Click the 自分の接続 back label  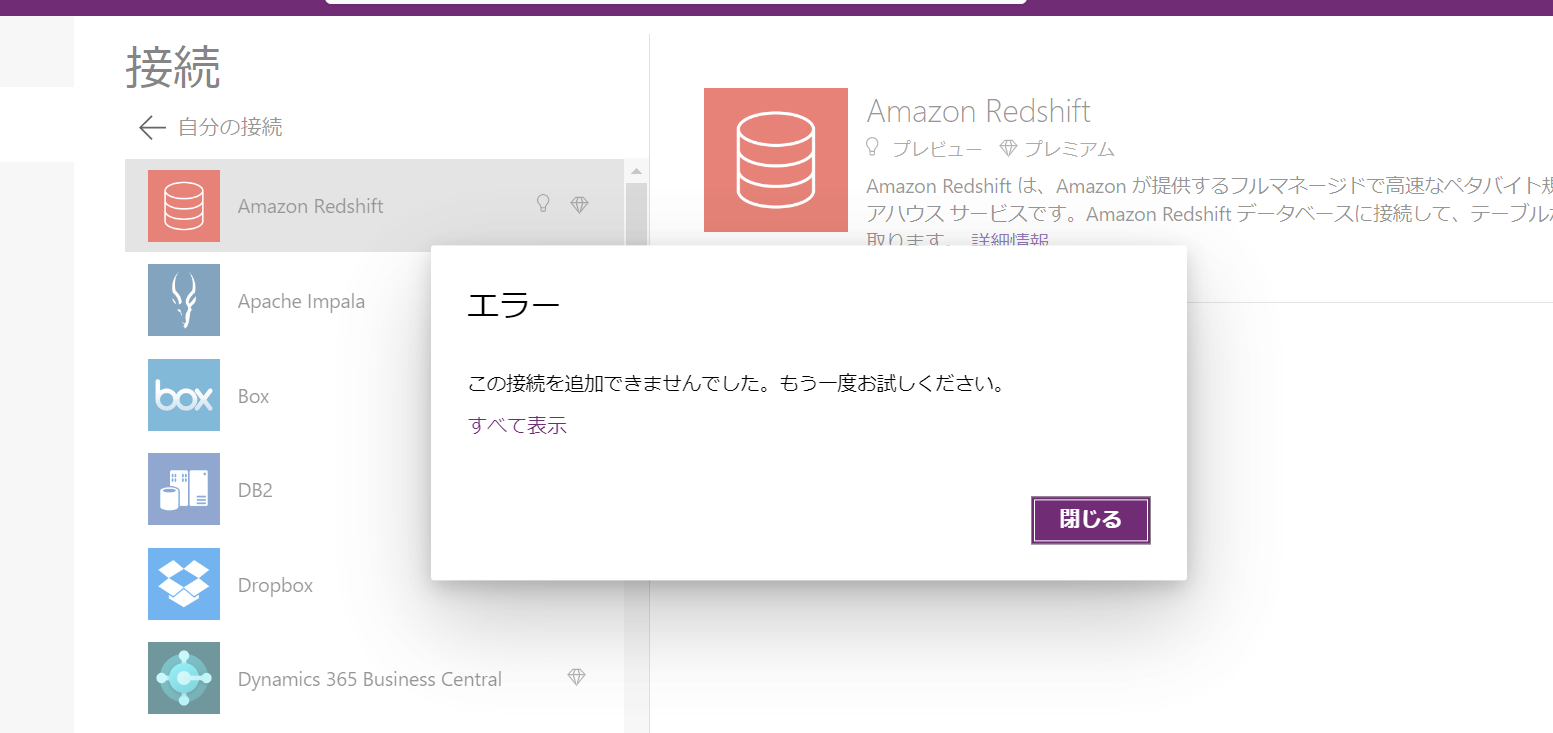coord(230,127)
